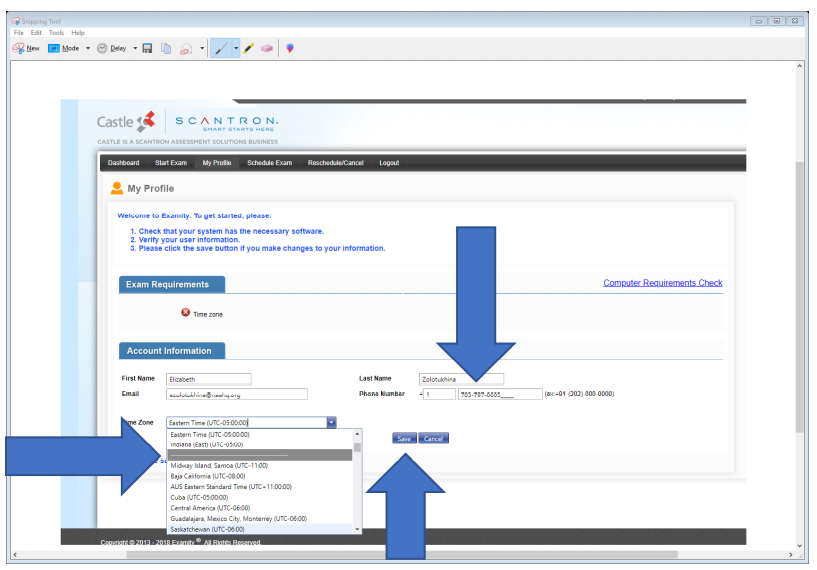Select the Highlighter tool
This screenshot has height=570, width=817.
coord(249,48)
